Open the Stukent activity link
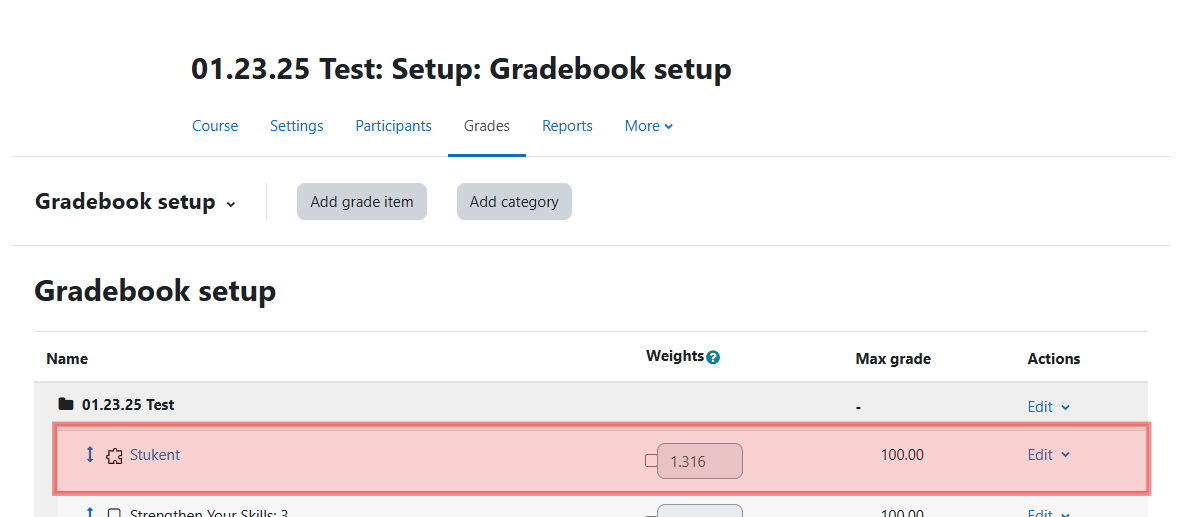The height and width of the screenshot is (517, 1194). pos(155,455)
